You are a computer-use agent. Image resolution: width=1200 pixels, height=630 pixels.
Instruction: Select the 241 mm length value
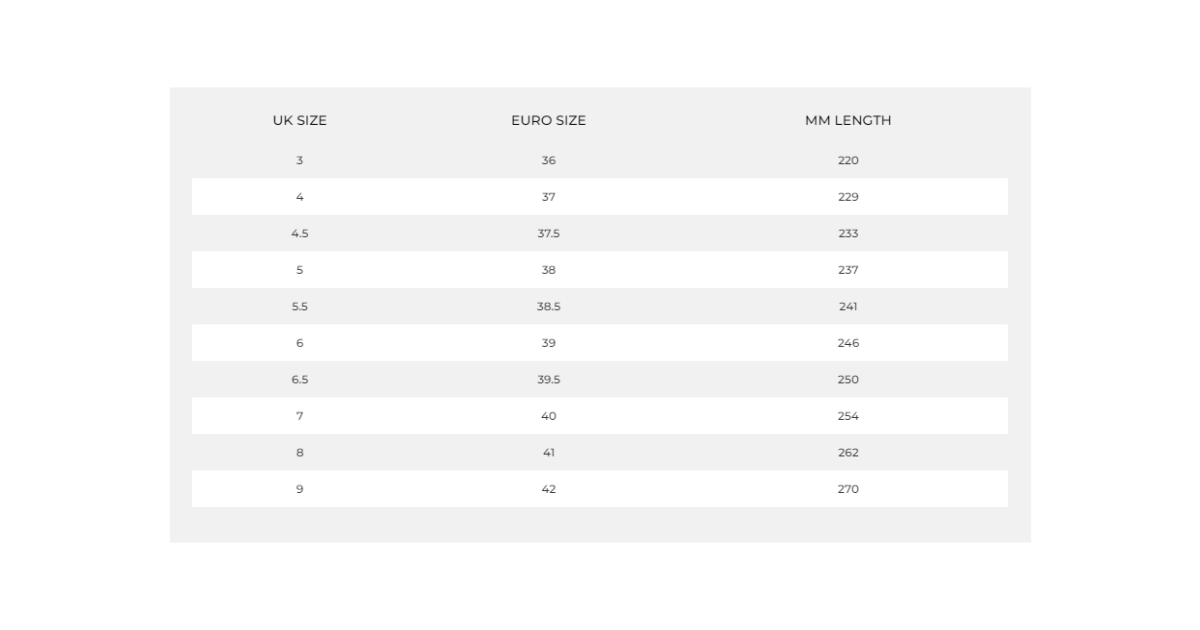[848, 306]
